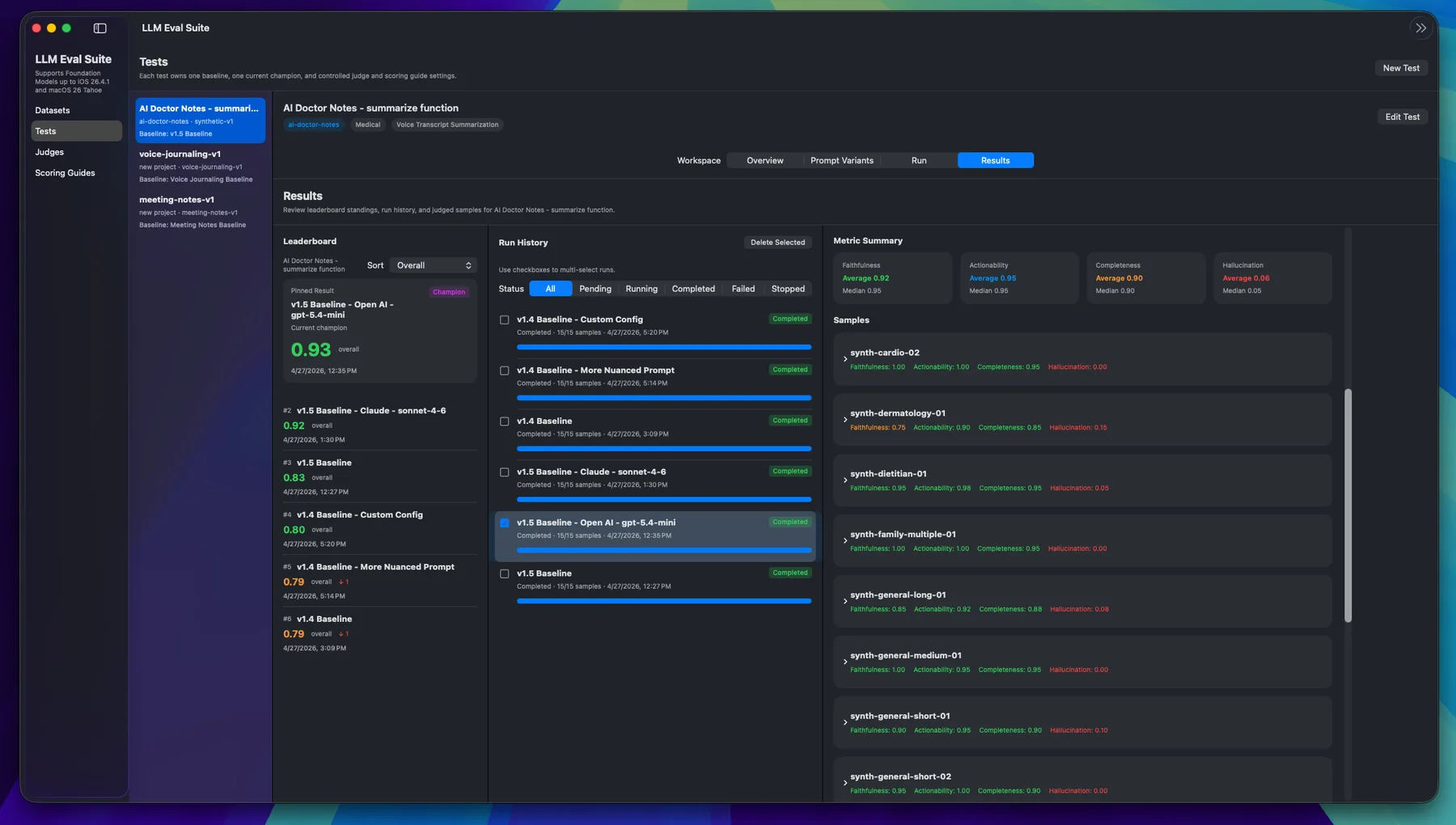The width and height of the screenshot is (1456, 825).
Task: Filter run history by Pending
Action: [595, 289]
